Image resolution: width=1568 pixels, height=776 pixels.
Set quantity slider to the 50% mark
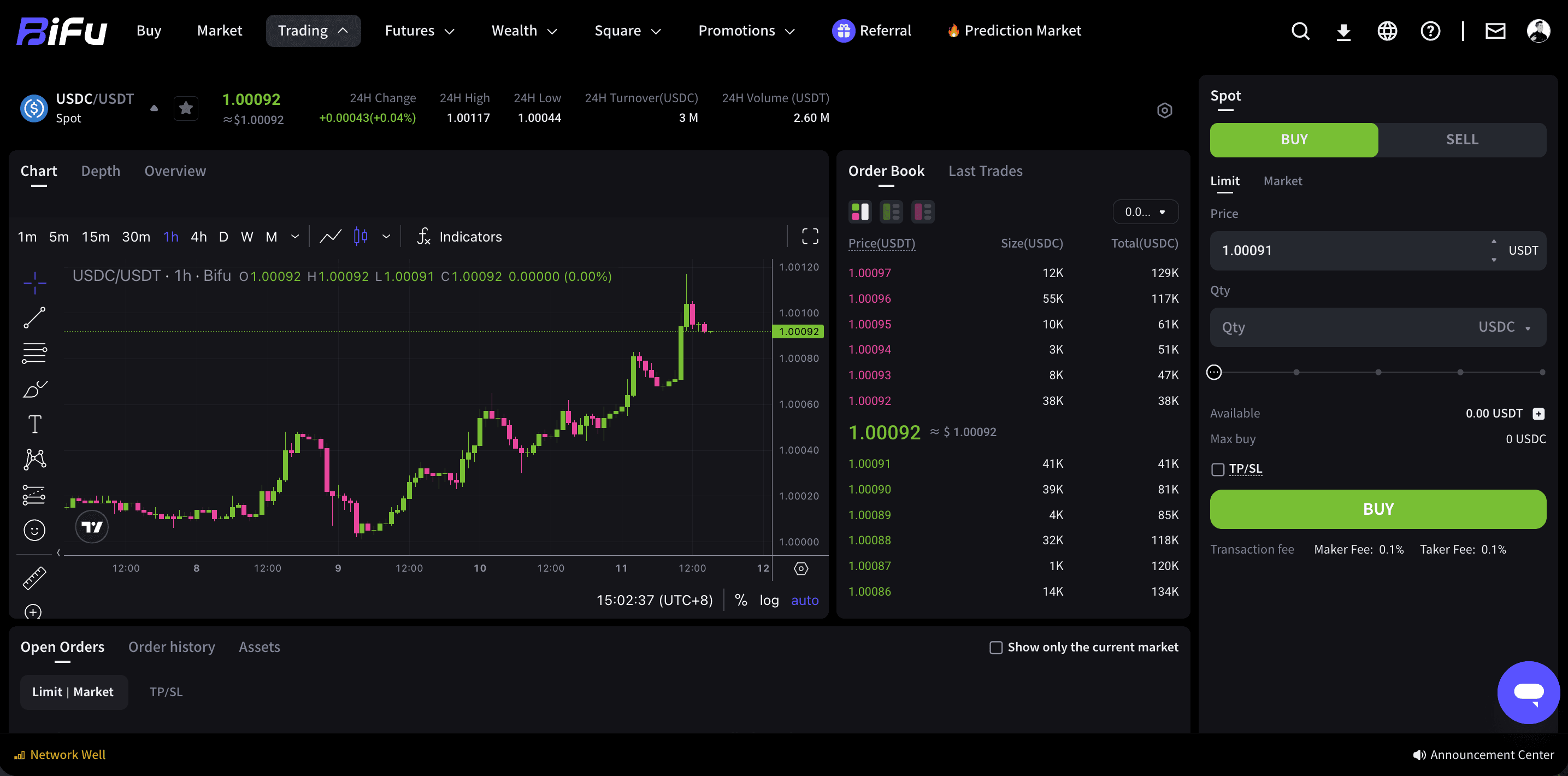[1378, 373]
